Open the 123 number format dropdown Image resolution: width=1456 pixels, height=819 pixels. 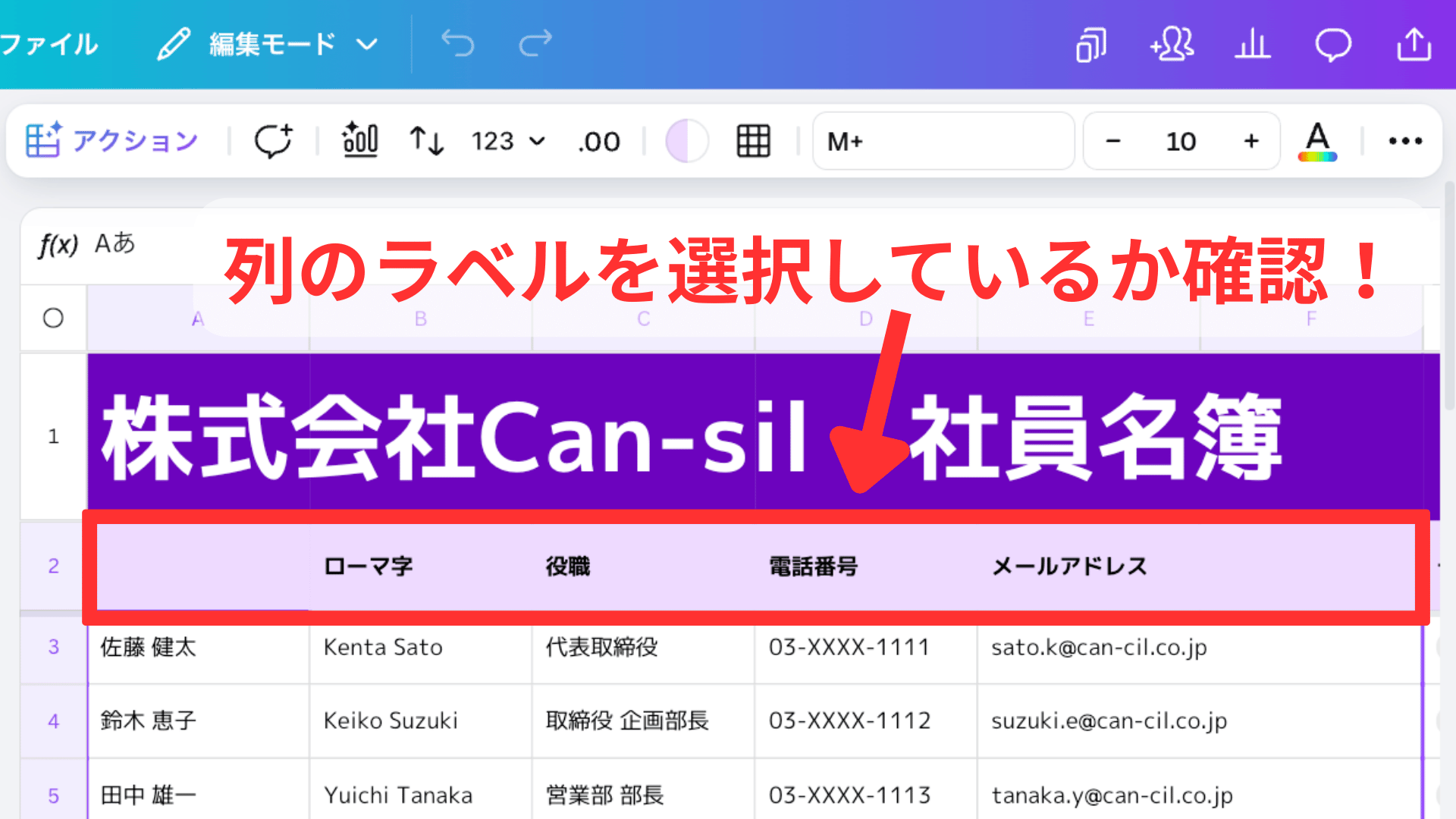(x=508, y=141)
